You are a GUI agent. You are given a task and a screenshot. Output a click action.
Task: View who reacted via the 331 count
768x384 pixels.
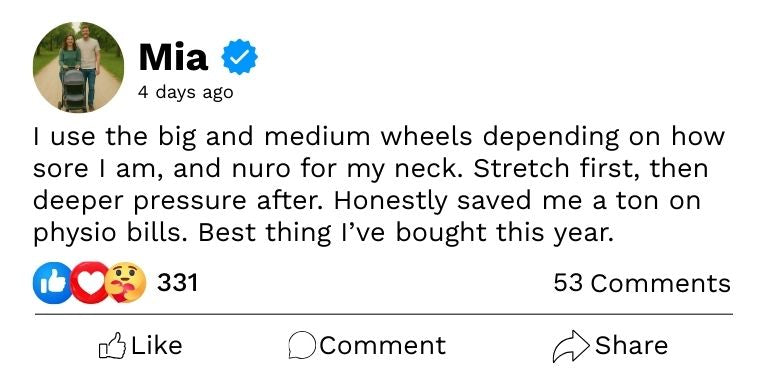(x=177, y=283)
